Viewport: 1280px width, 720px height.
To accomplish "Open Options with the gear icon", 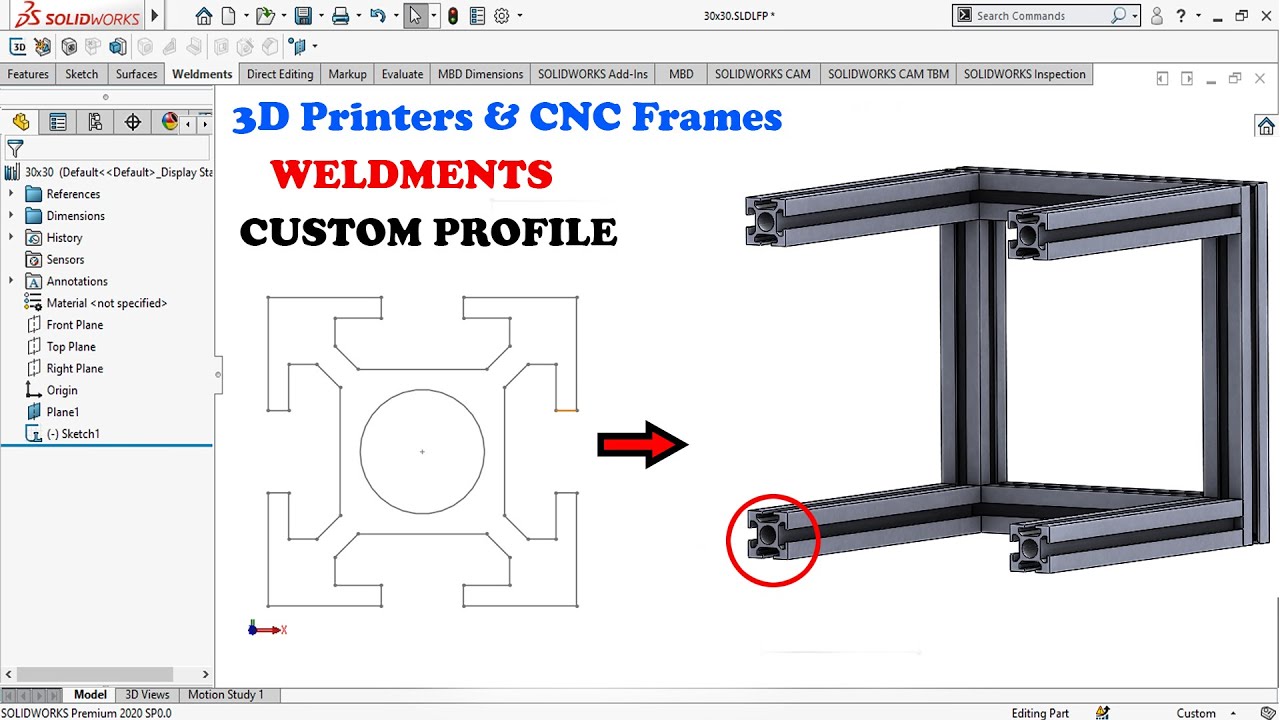I will click(x=502, y=16).
